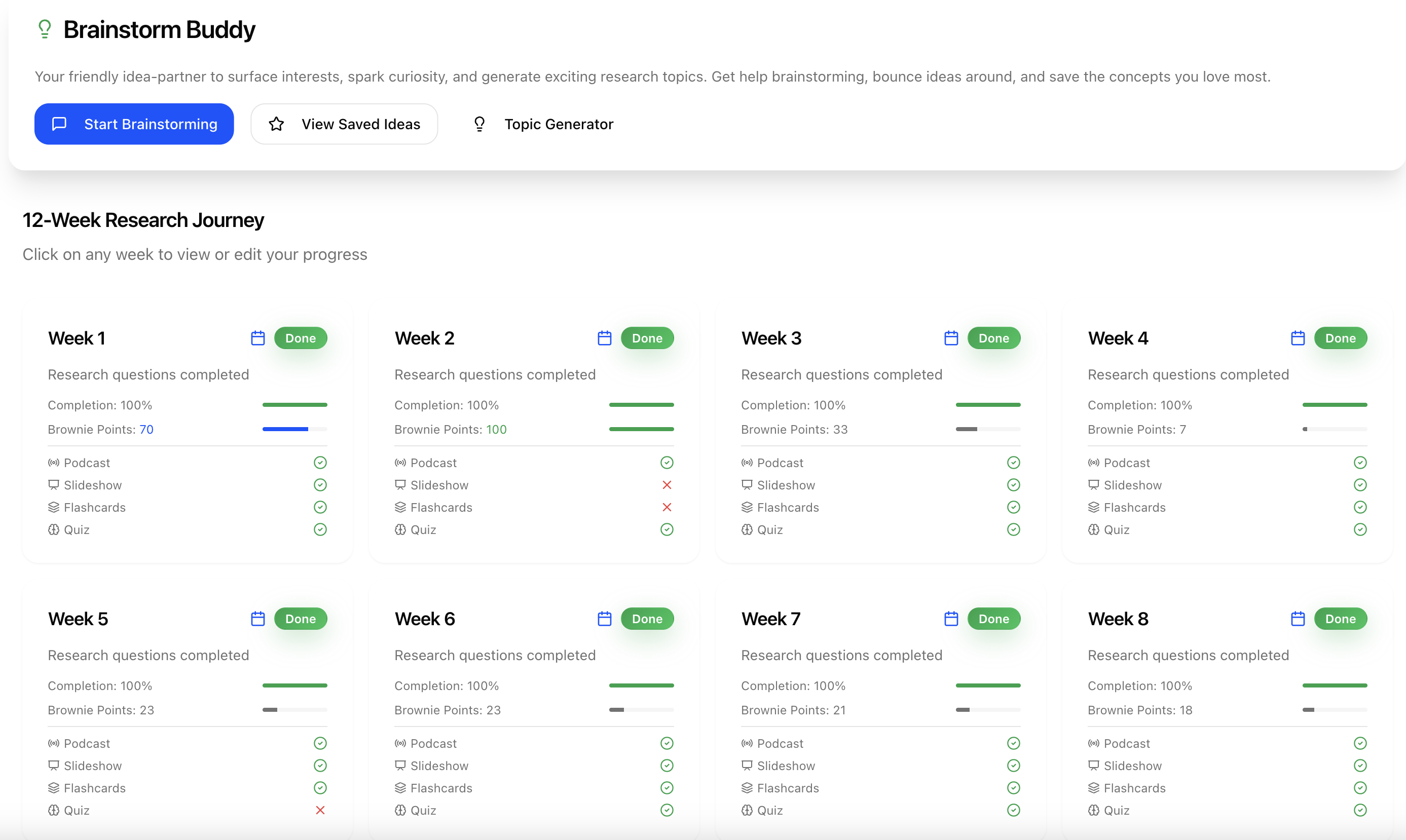Toggle the Week 2 Flashcards red X status
Image resolution: width=1406 pixels, height=840 pixels.
coord(667,507)
